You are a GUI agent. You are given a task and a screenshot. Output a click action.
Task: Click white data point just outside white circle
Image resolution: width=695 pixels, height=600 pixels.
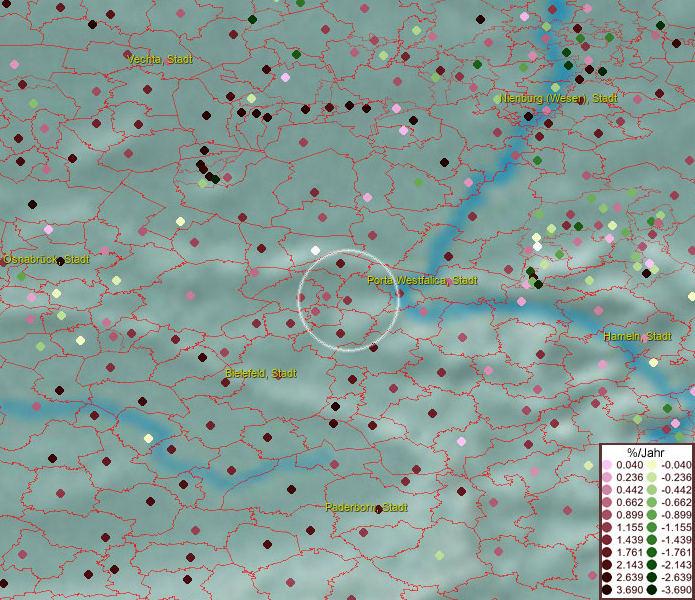click(x=315, y=250)
